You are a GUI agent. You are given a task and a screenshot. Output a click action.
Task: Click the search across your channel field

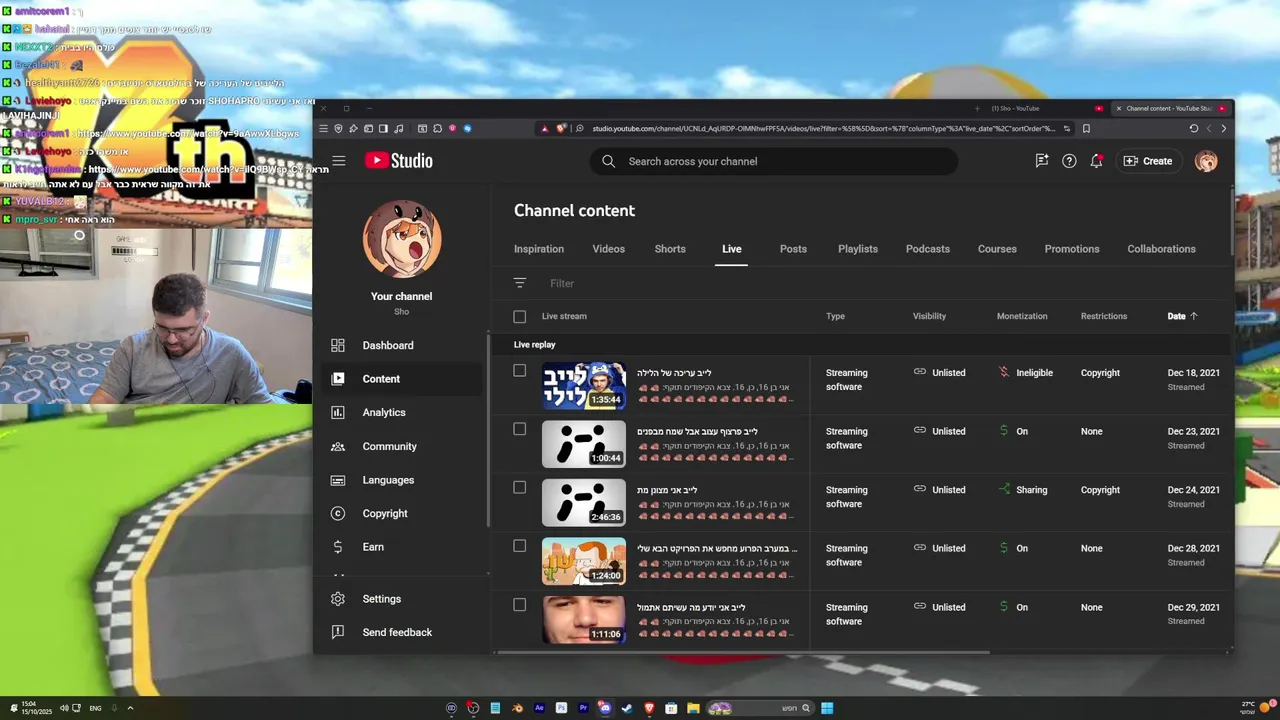(x=774, y=161)
